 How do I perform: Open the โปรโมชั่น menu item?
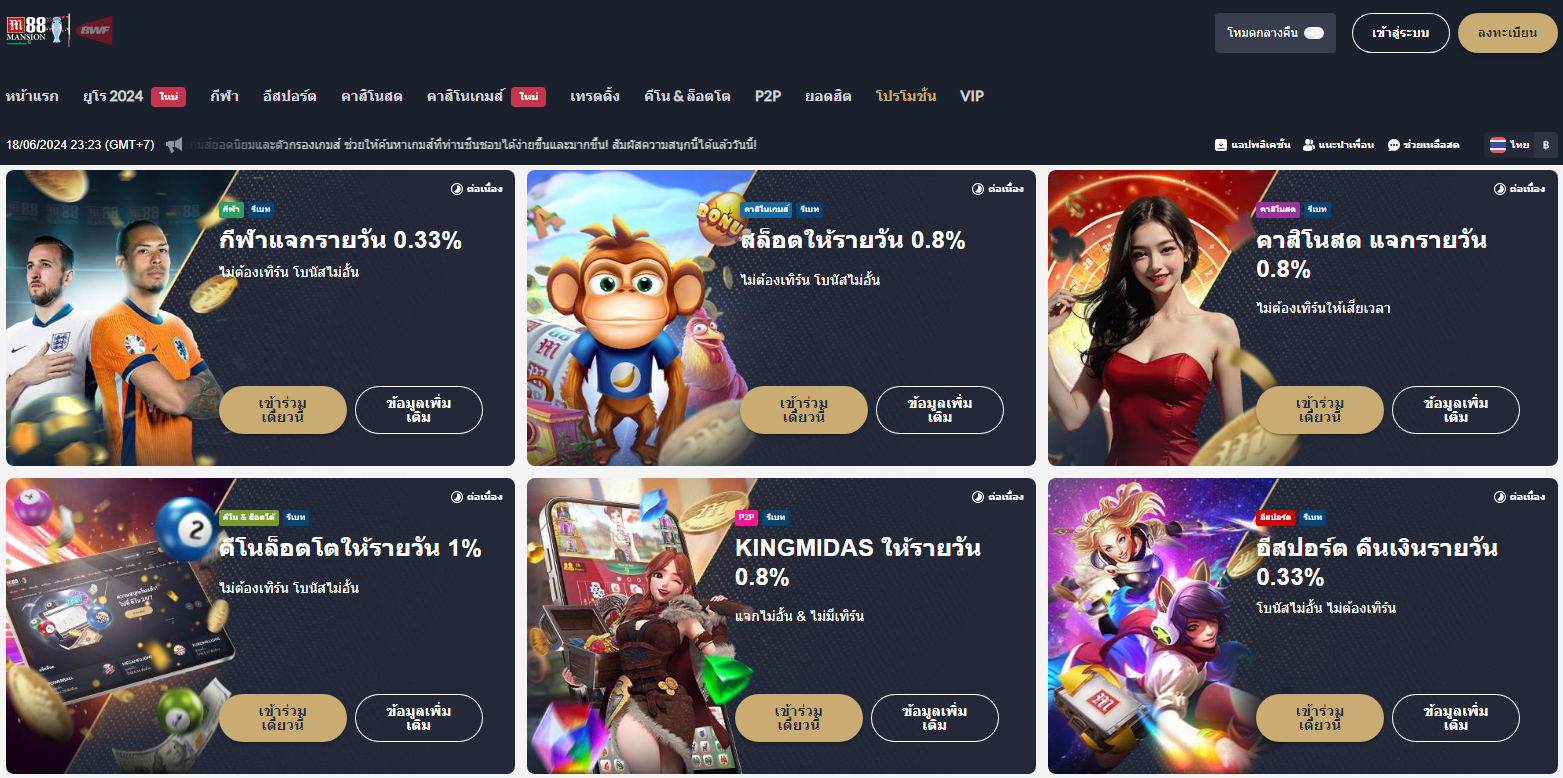coord(906,96)
